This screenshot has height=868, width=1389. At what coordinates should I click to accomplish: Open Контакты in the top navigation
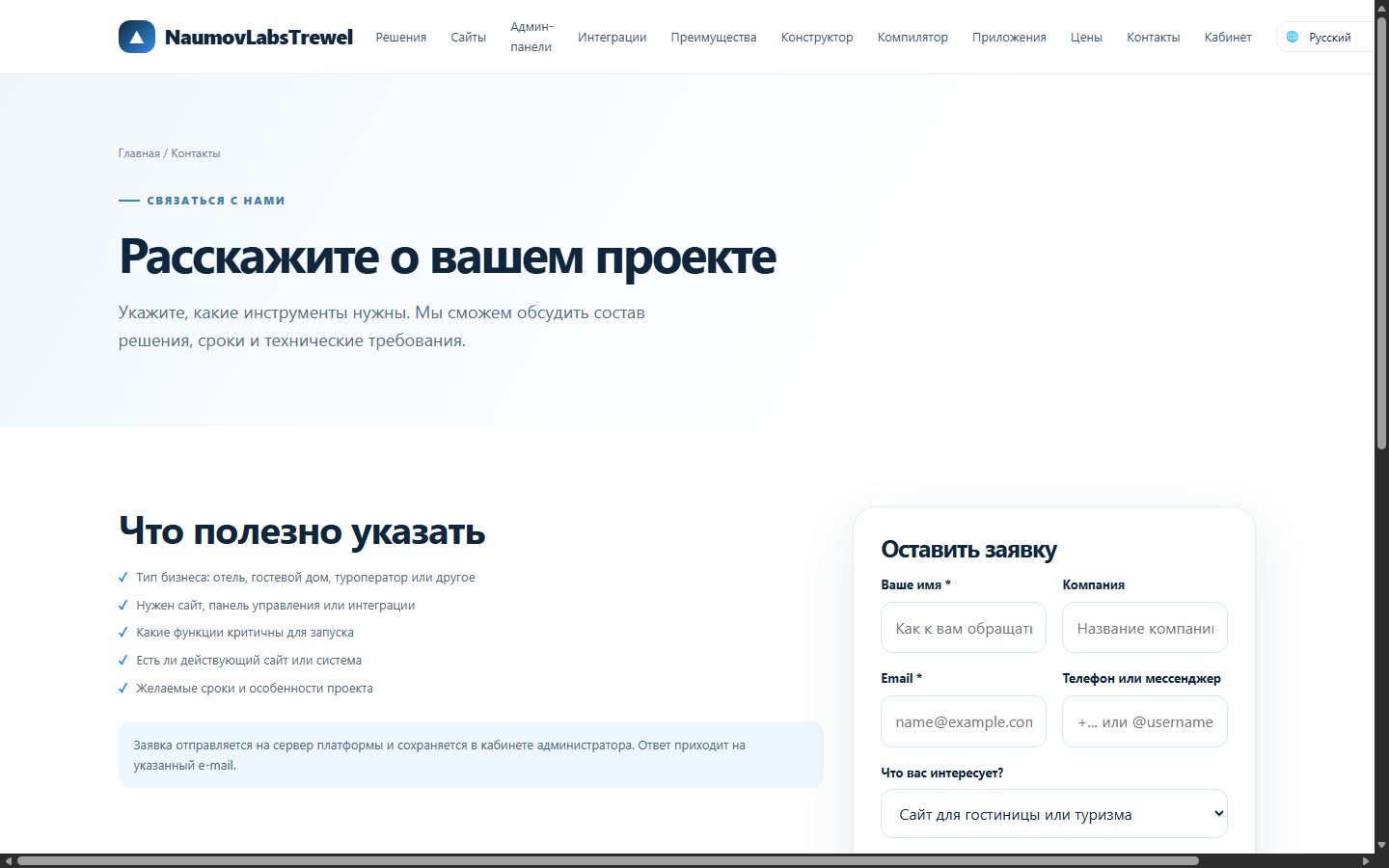pos(1154,37)
